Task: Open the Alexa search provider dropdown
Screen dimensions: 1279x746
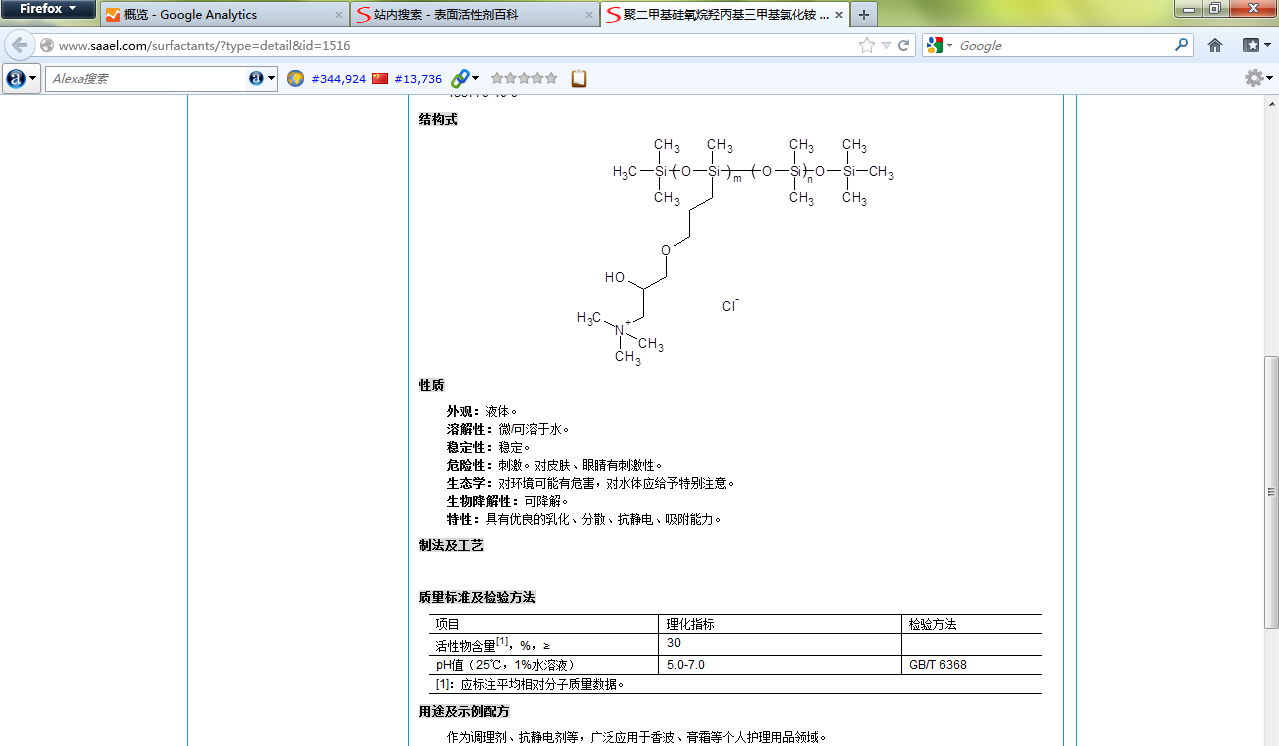Action: [262, 78]
